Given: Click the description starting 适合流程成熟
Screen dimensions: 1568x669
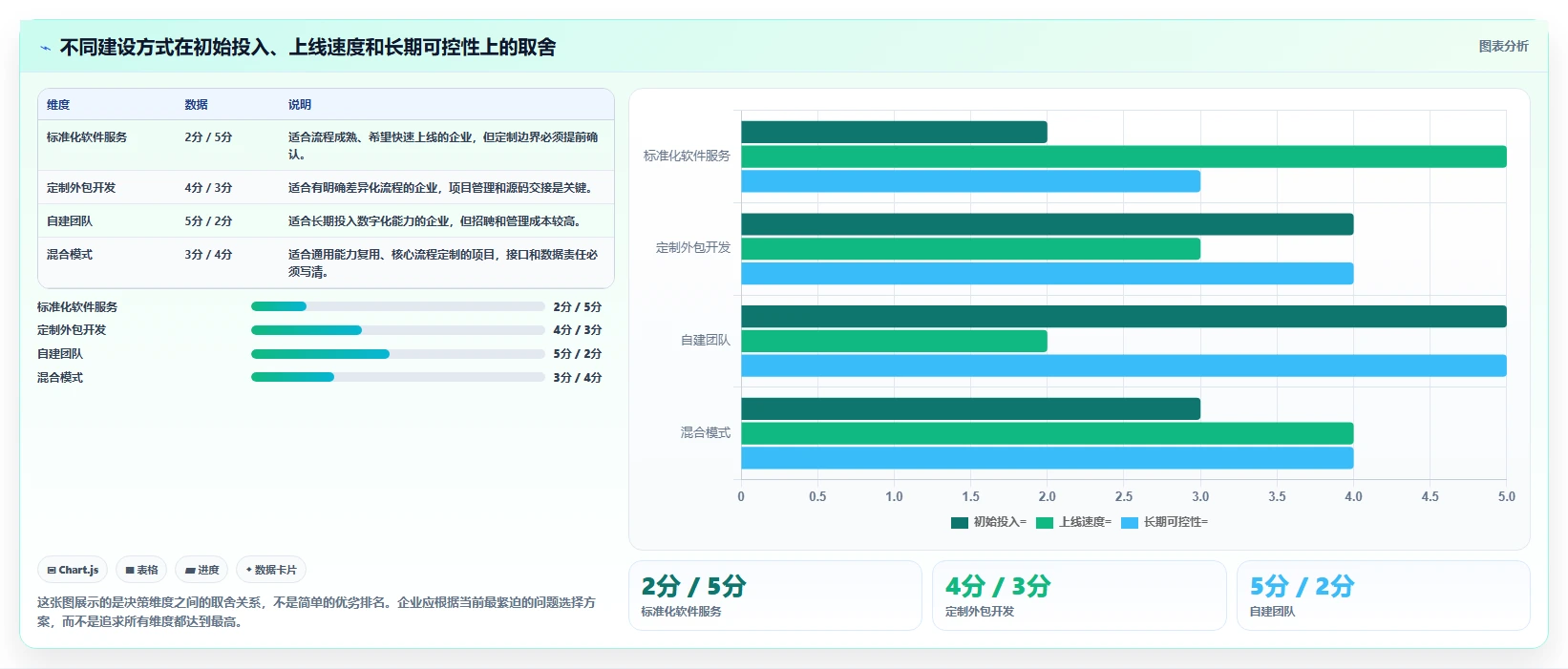Looking at the screenshot, I should pyautogui.click(x=444, y=146).
